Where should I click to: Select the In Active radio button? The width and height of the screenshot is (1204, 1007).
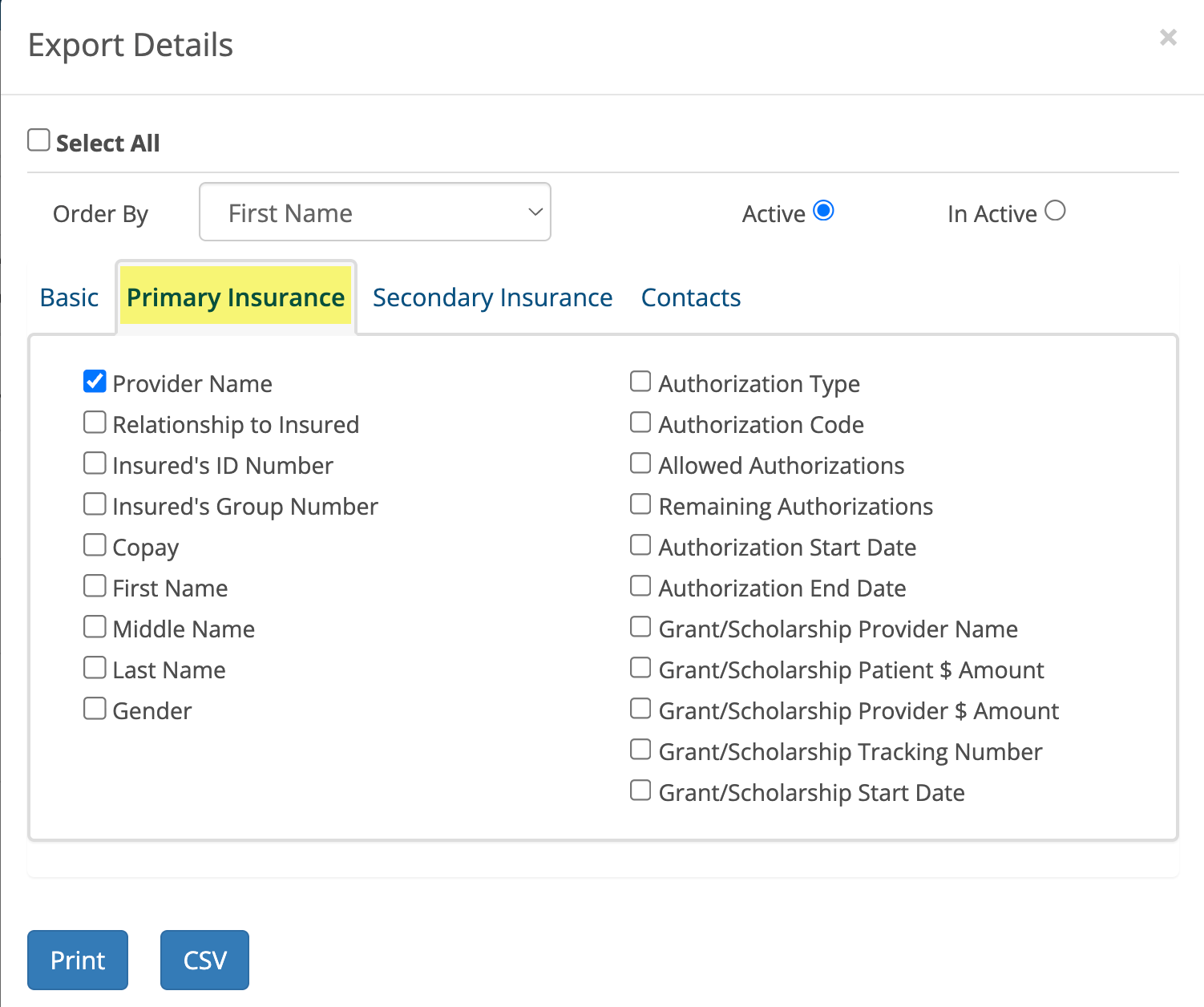[x=1055, y=211]
